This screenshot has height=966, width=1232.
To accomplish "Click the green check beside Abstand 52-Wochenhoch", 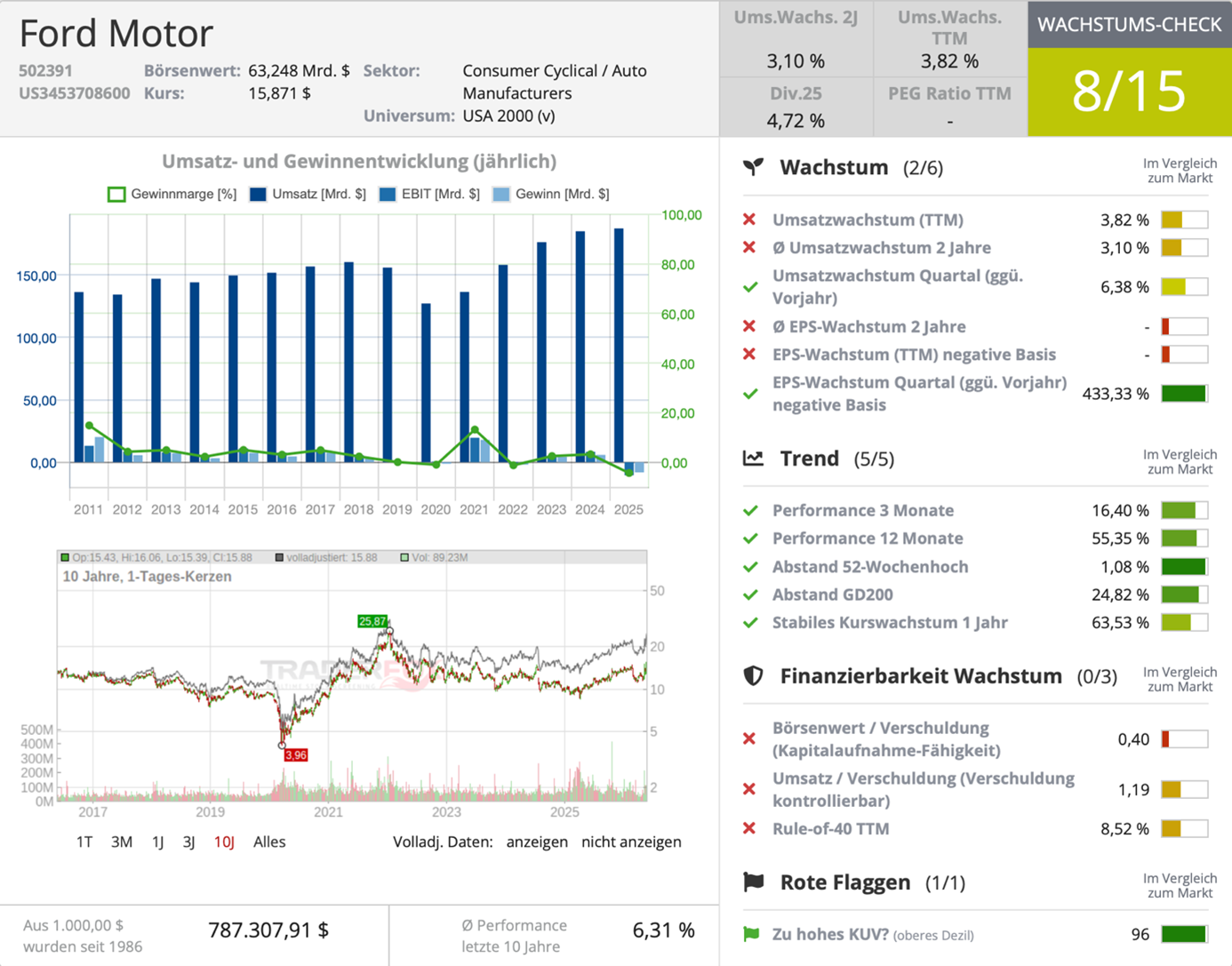I will click(x=750, y=567).
